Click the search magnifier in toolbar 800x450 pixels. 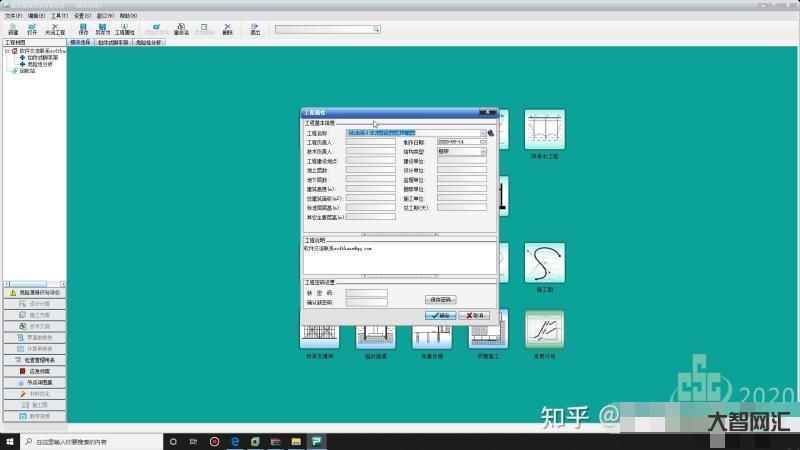tap(376, 30)
